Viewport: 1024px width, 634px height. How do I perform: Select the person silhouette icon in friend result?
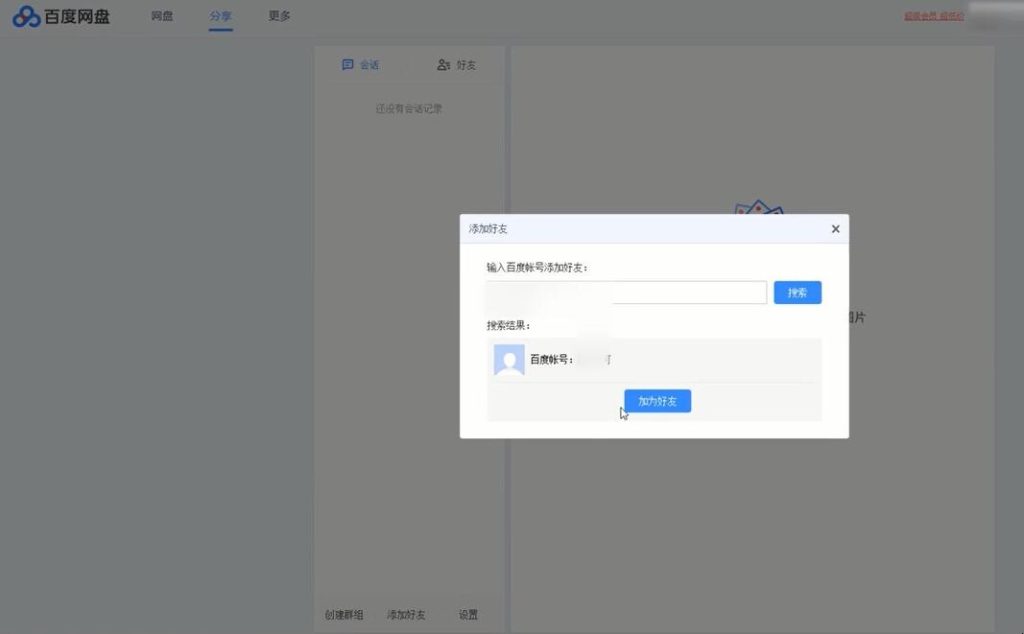(x=508, y=360)
